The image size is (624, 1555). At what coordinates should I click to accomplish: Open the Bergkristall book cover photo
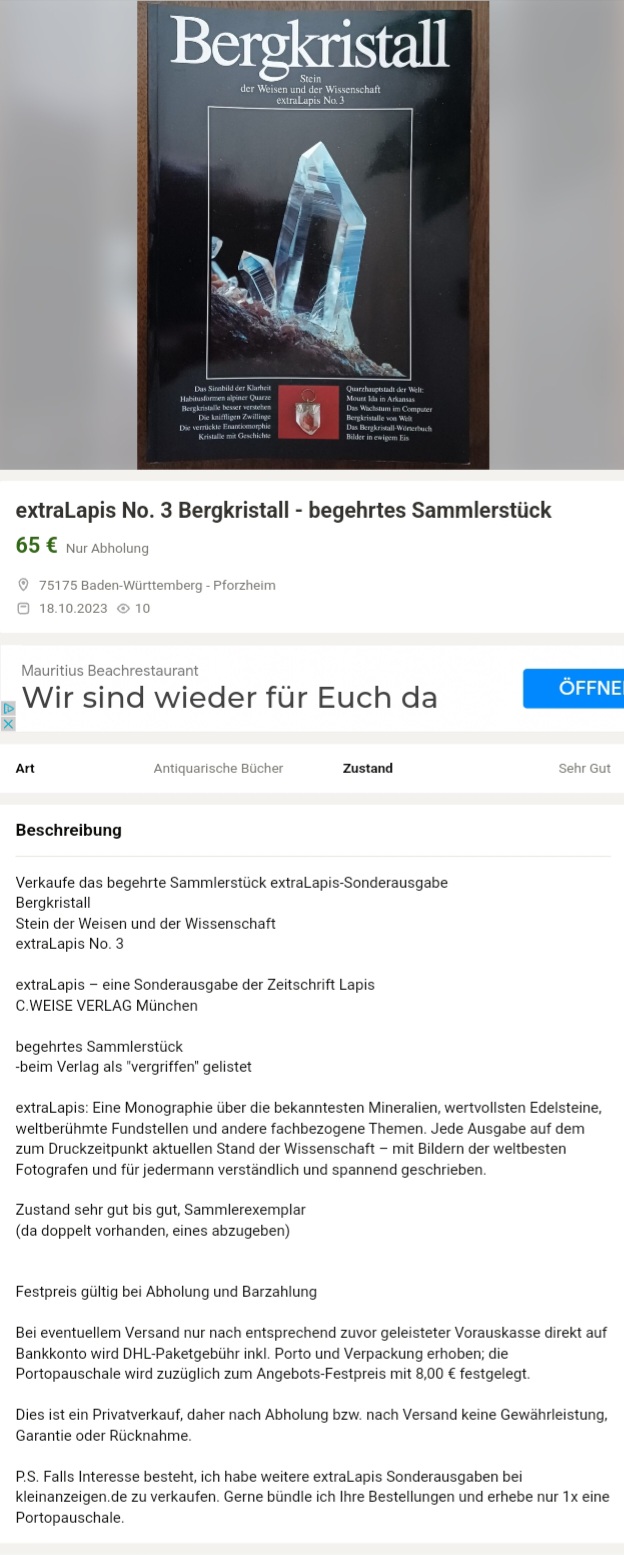click(313, 235)
